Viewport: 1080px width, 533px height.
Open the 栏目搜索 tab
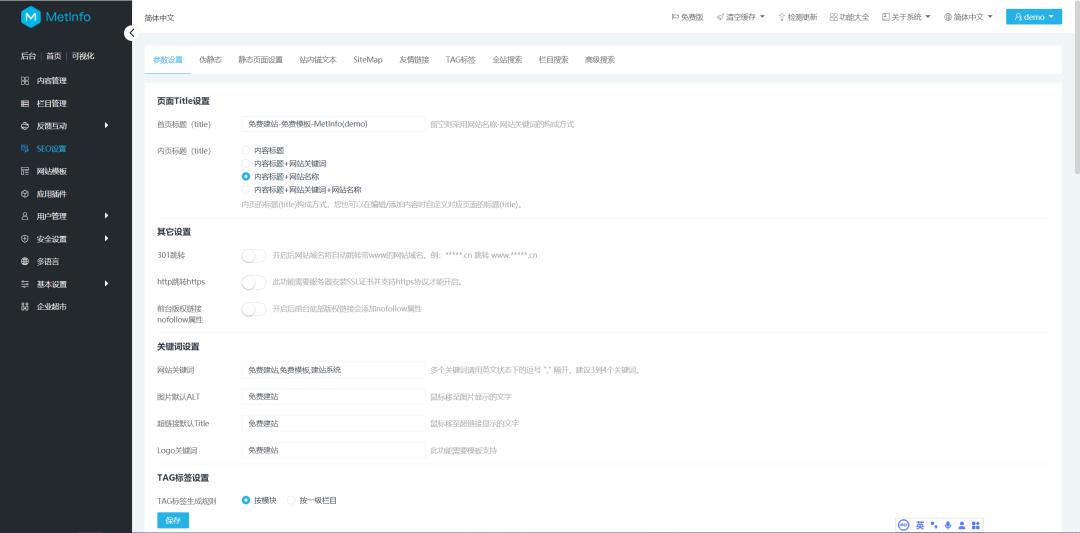click(554, 60)
